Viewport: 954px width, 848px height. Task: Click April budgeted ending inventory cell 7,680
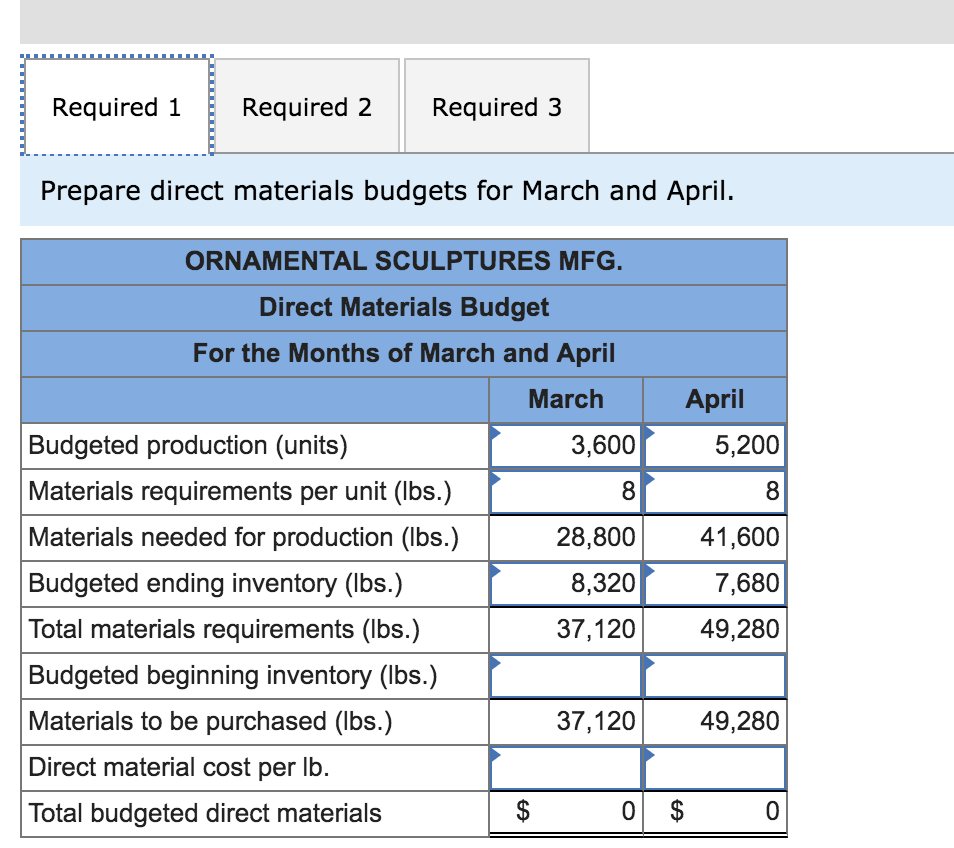[716, 583]
